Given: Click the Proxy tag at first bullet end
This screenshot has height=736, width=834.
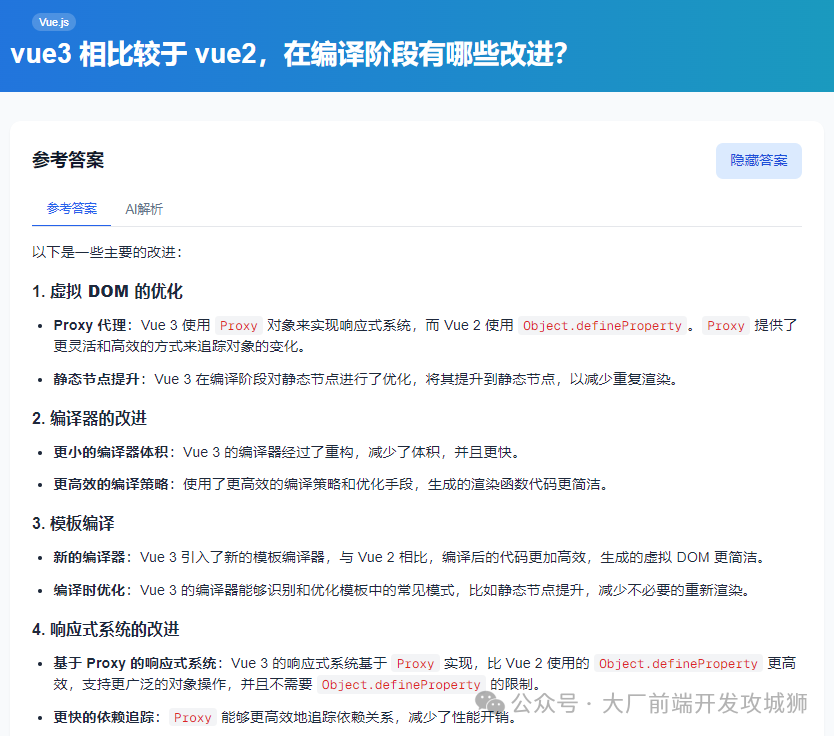Looking at the screenshot, I should [726, 325].
